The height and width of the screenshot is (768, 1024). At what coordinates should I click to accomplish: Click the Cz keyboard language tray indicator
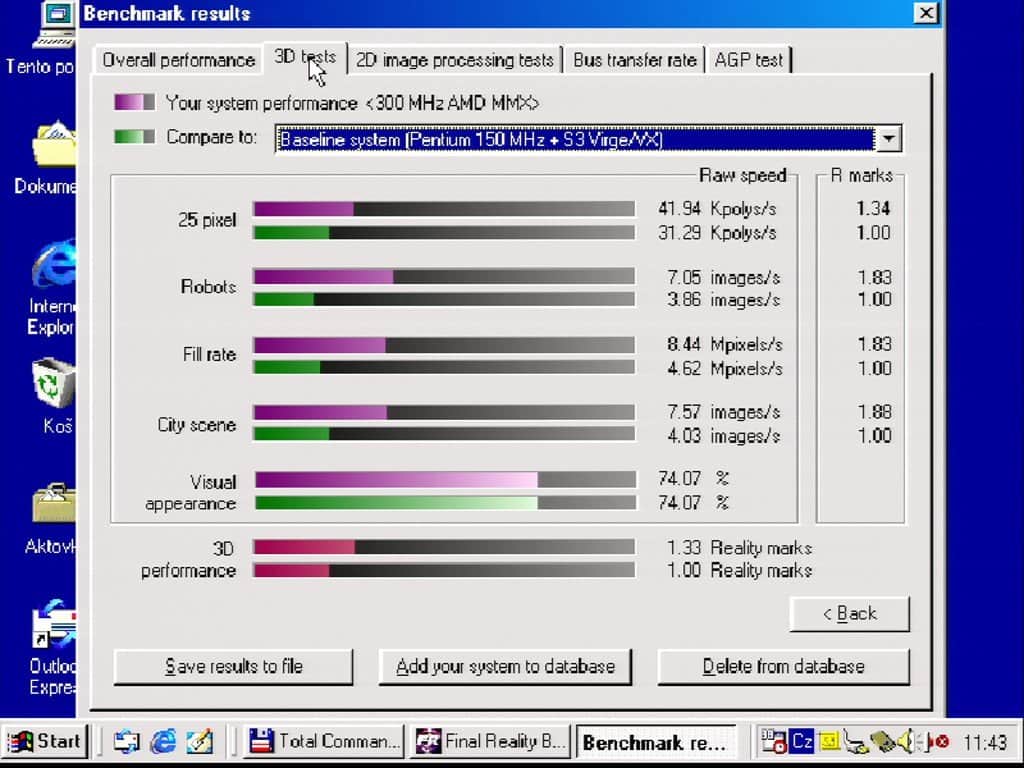(x=801, y=742)
